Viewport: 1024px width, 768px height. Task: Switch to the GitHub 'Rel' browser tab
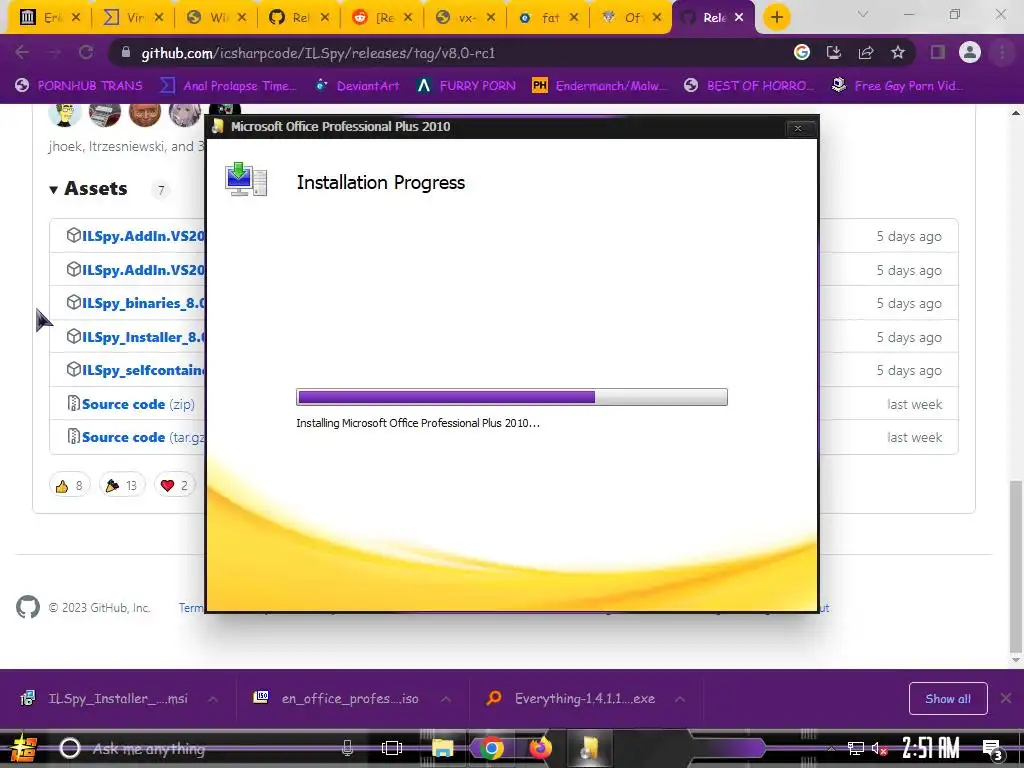(298, 18)
